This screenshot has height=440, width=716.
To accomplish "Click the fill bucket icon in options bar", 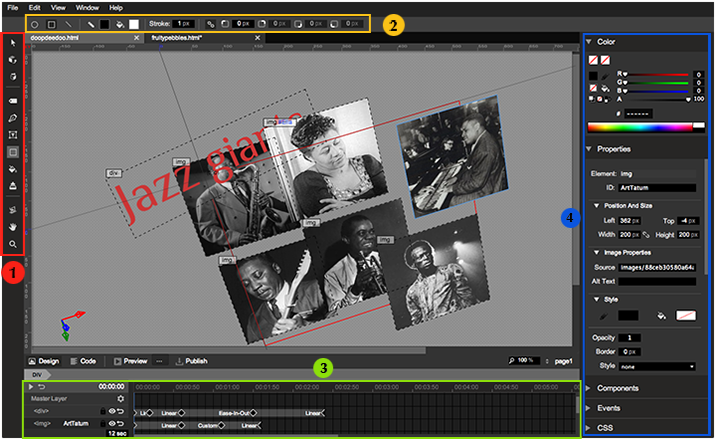I will [120, 24].
